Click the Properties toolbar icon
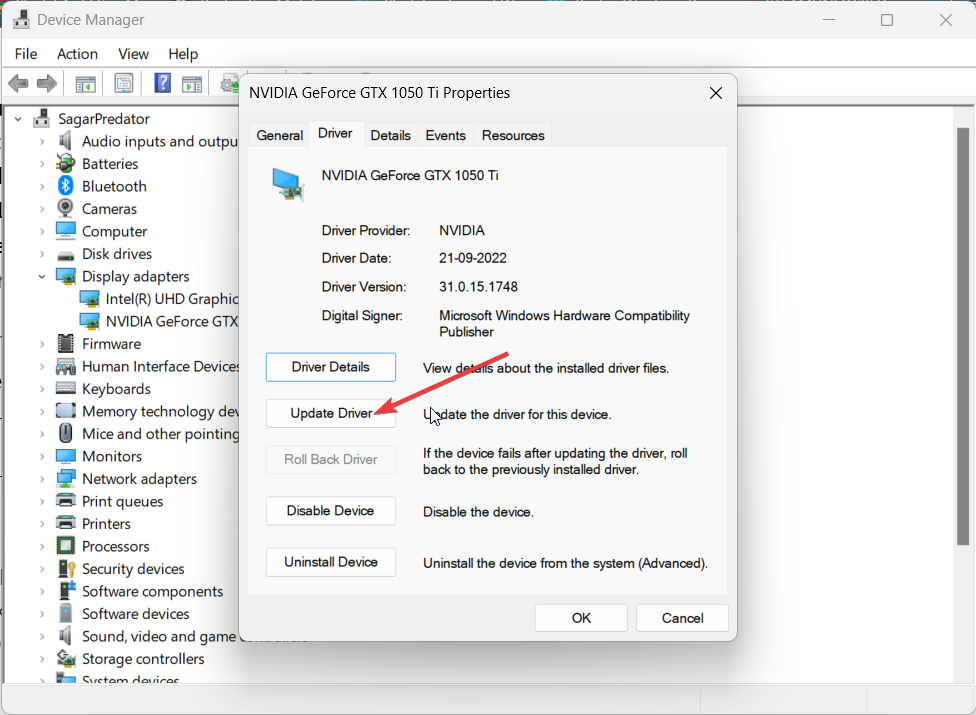This screenshot has height=715, width=976. (123, 83)
